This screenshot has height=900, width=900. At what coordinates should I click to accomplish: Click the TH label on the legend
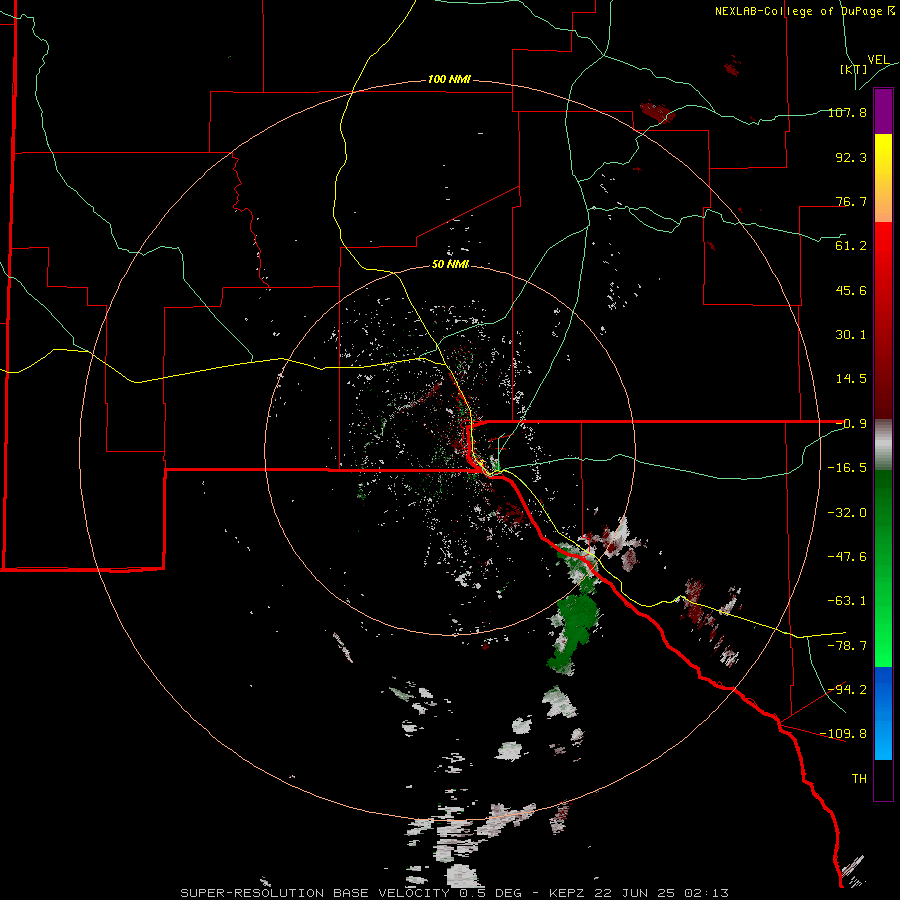859,778
